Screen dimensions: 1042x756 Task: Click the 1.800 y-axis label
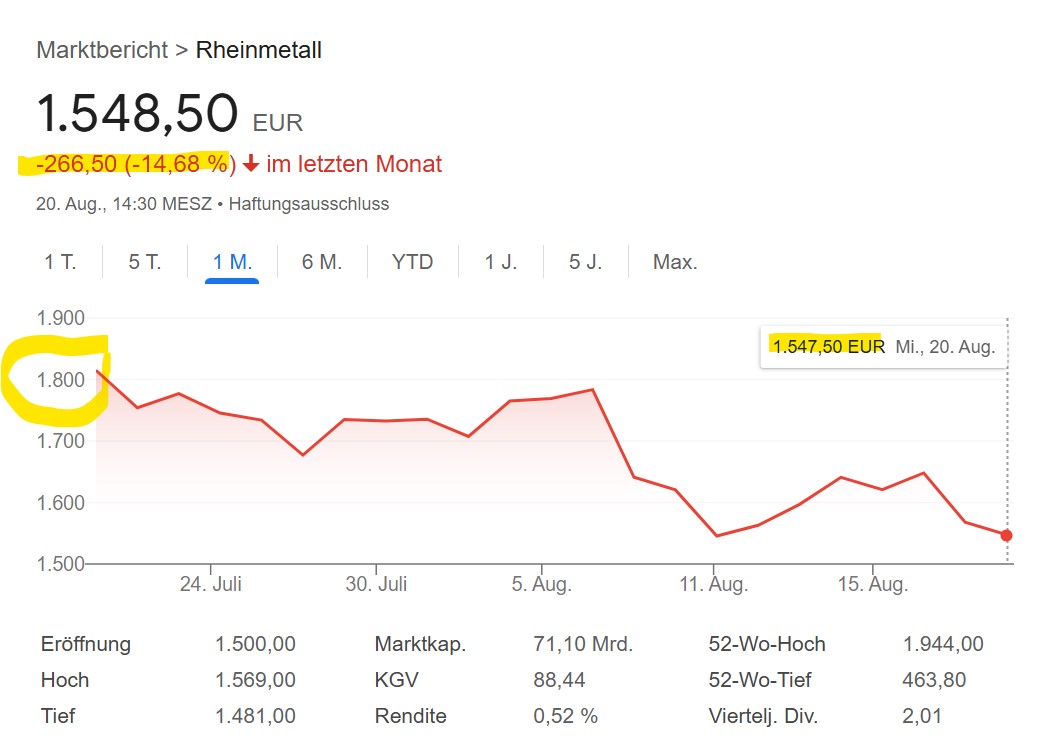tap(60, 379)
